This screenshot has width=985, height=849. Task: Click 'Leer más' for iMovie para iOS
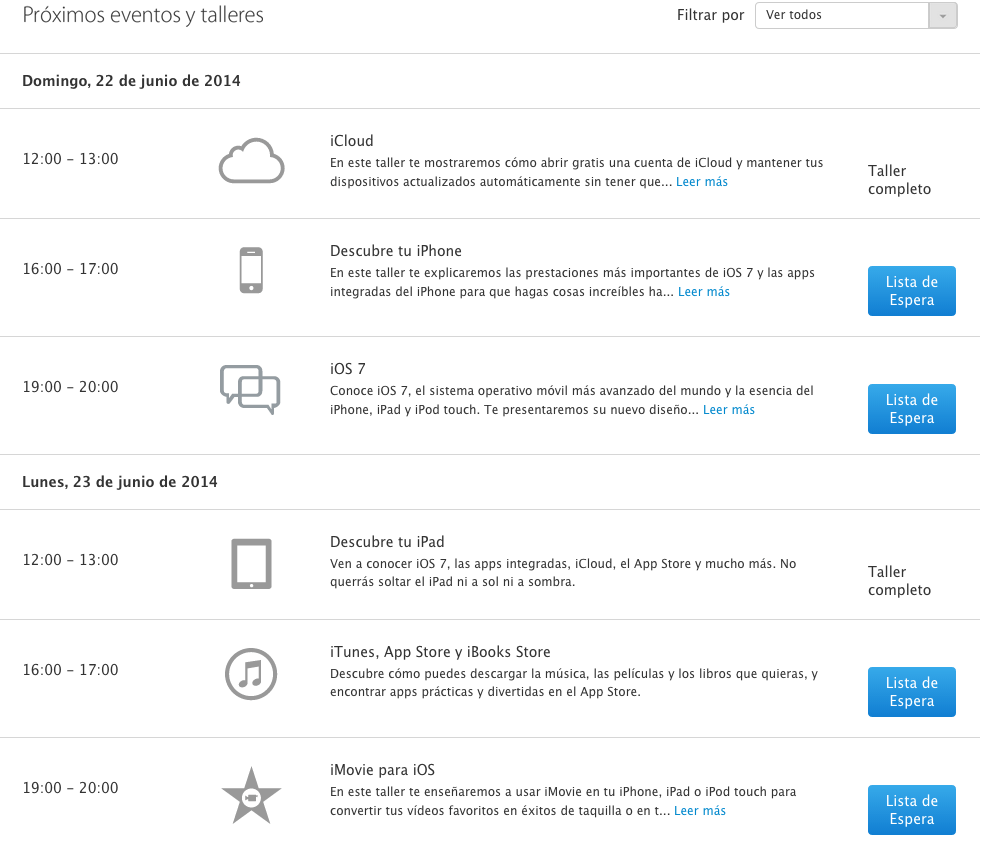click(x=700, y=811)
